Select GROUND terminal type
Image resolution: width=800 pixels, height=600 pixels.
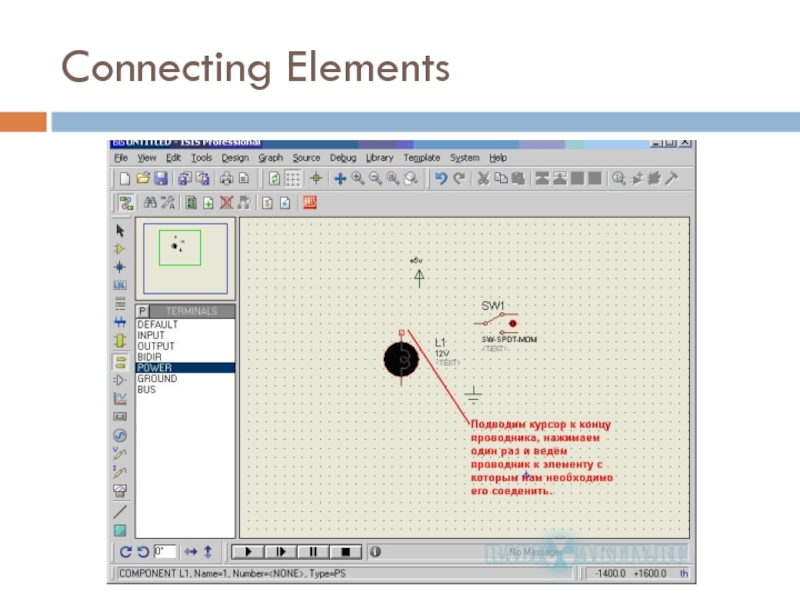pos(185,379)
